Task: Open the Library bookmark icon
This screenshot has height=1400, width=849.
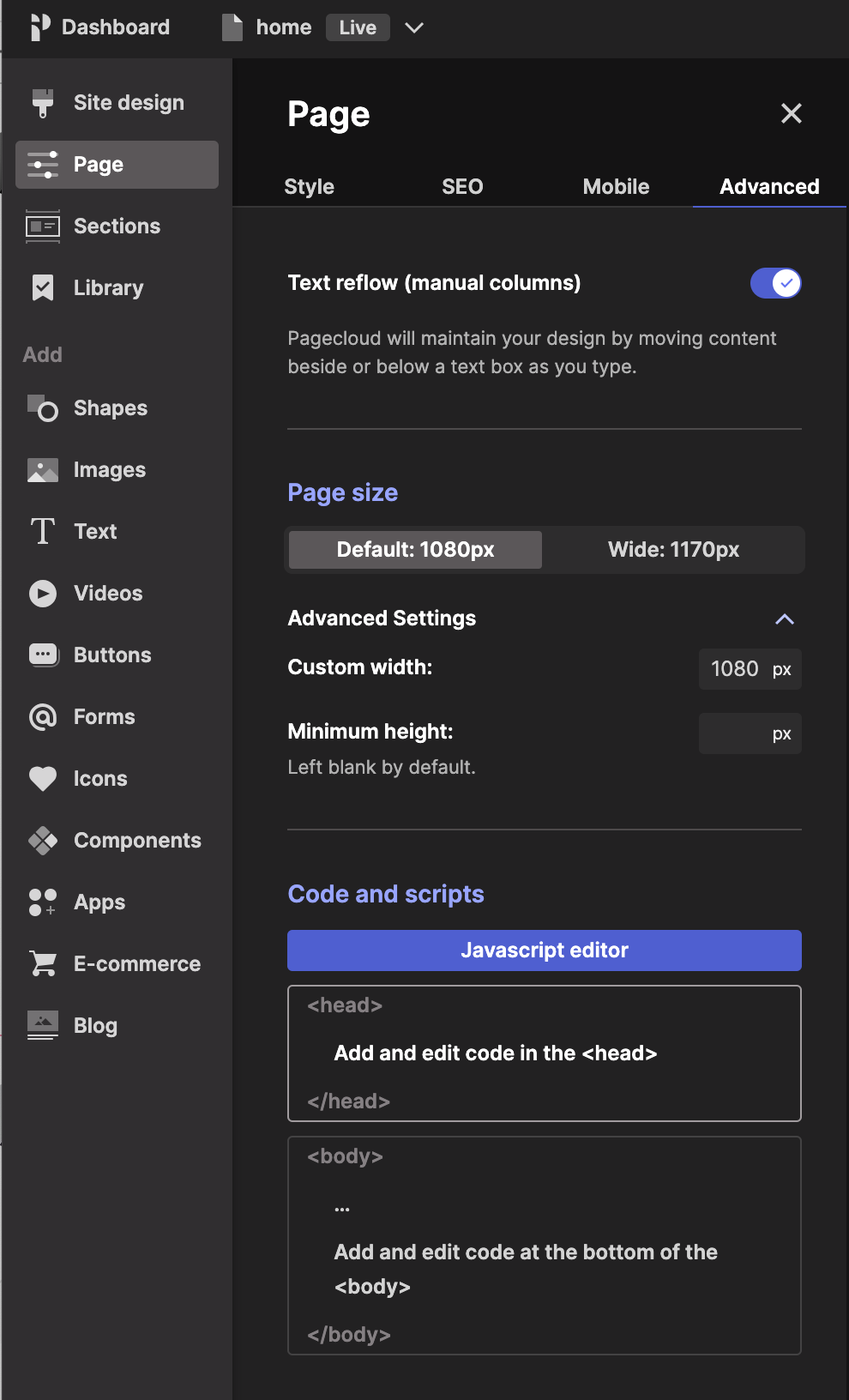Action: (x=42, y=288)
